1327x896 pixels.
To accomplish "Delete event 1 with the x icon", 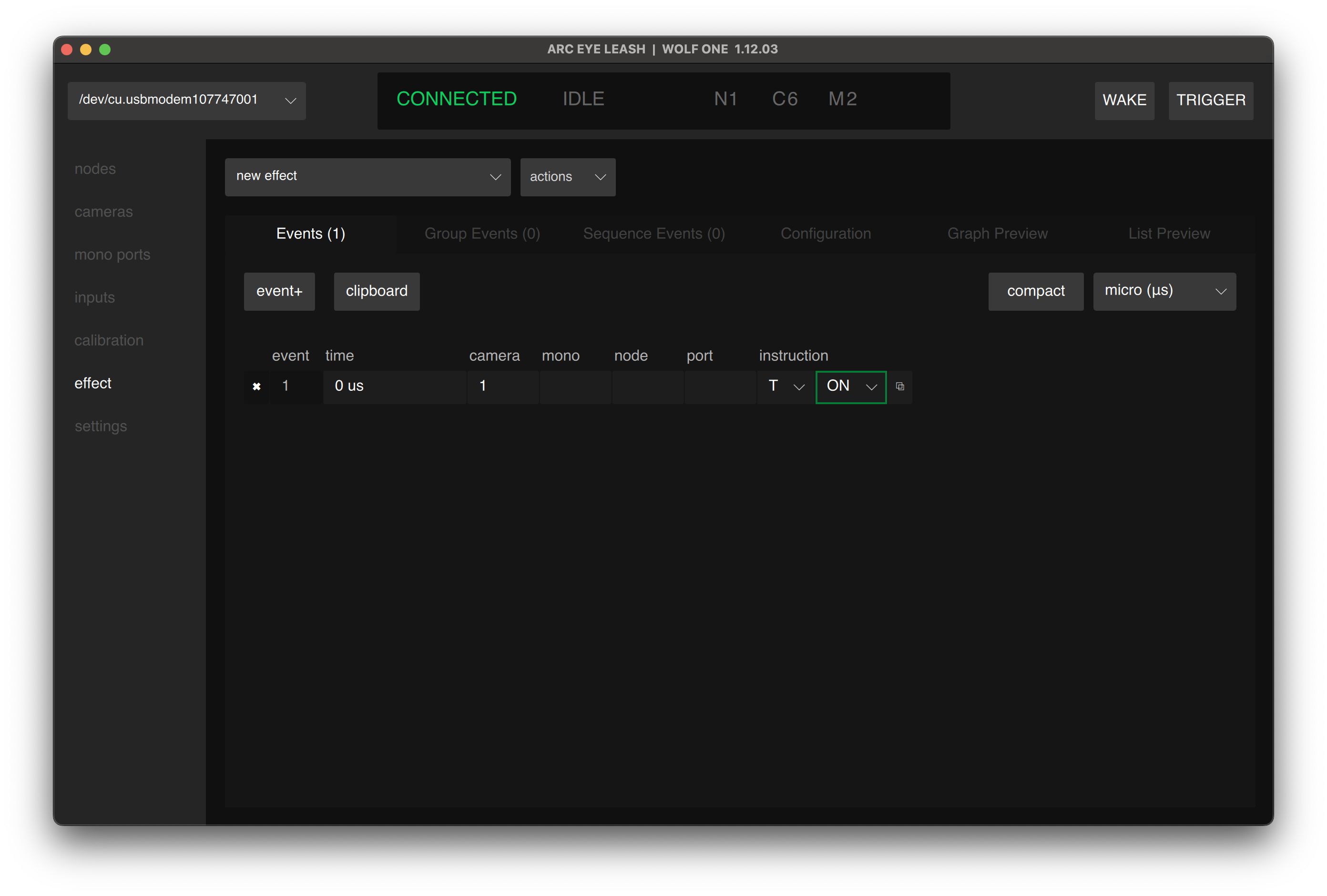I will point(256,387).
